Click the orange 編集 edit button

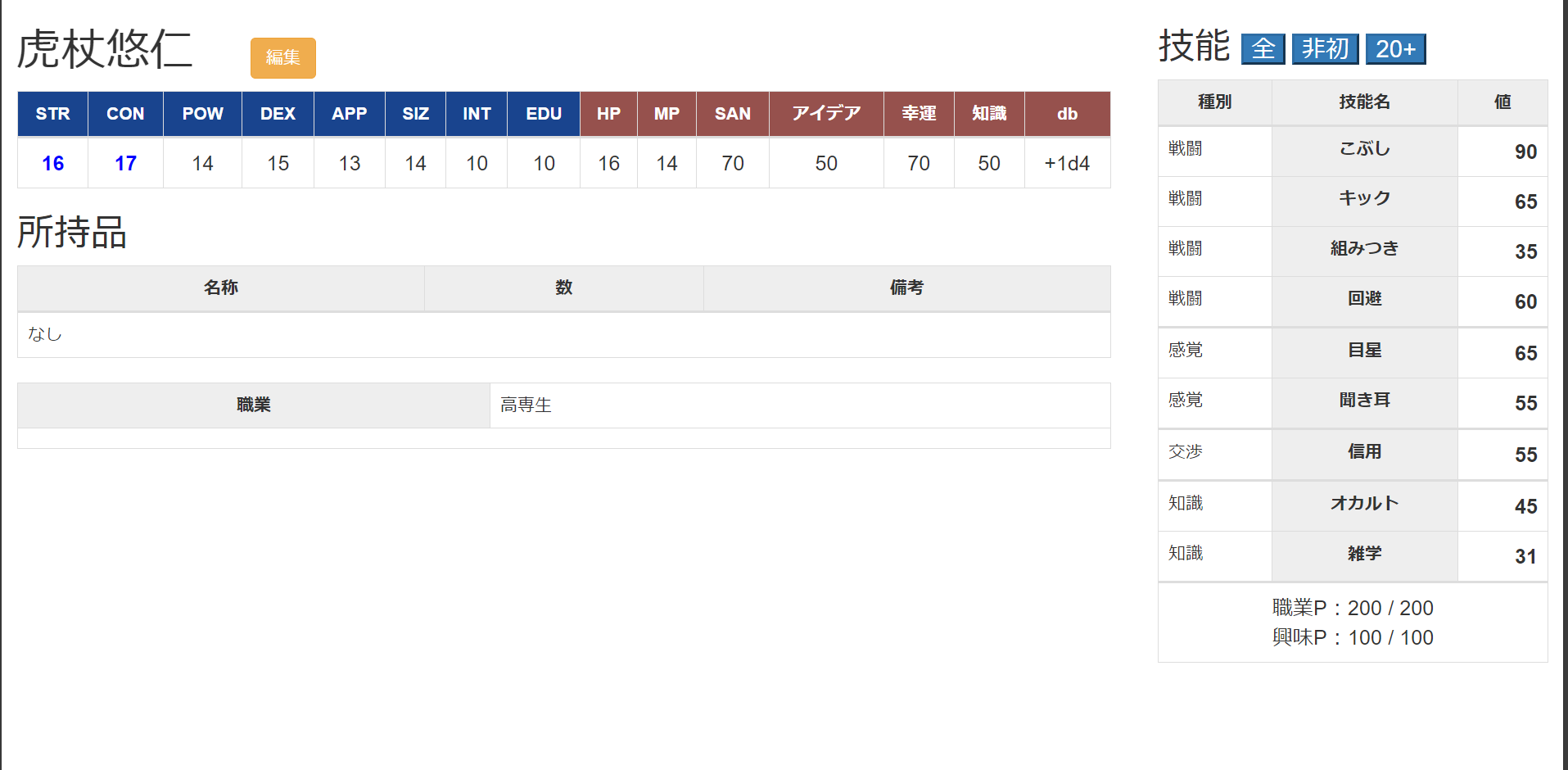coord(282,58)
